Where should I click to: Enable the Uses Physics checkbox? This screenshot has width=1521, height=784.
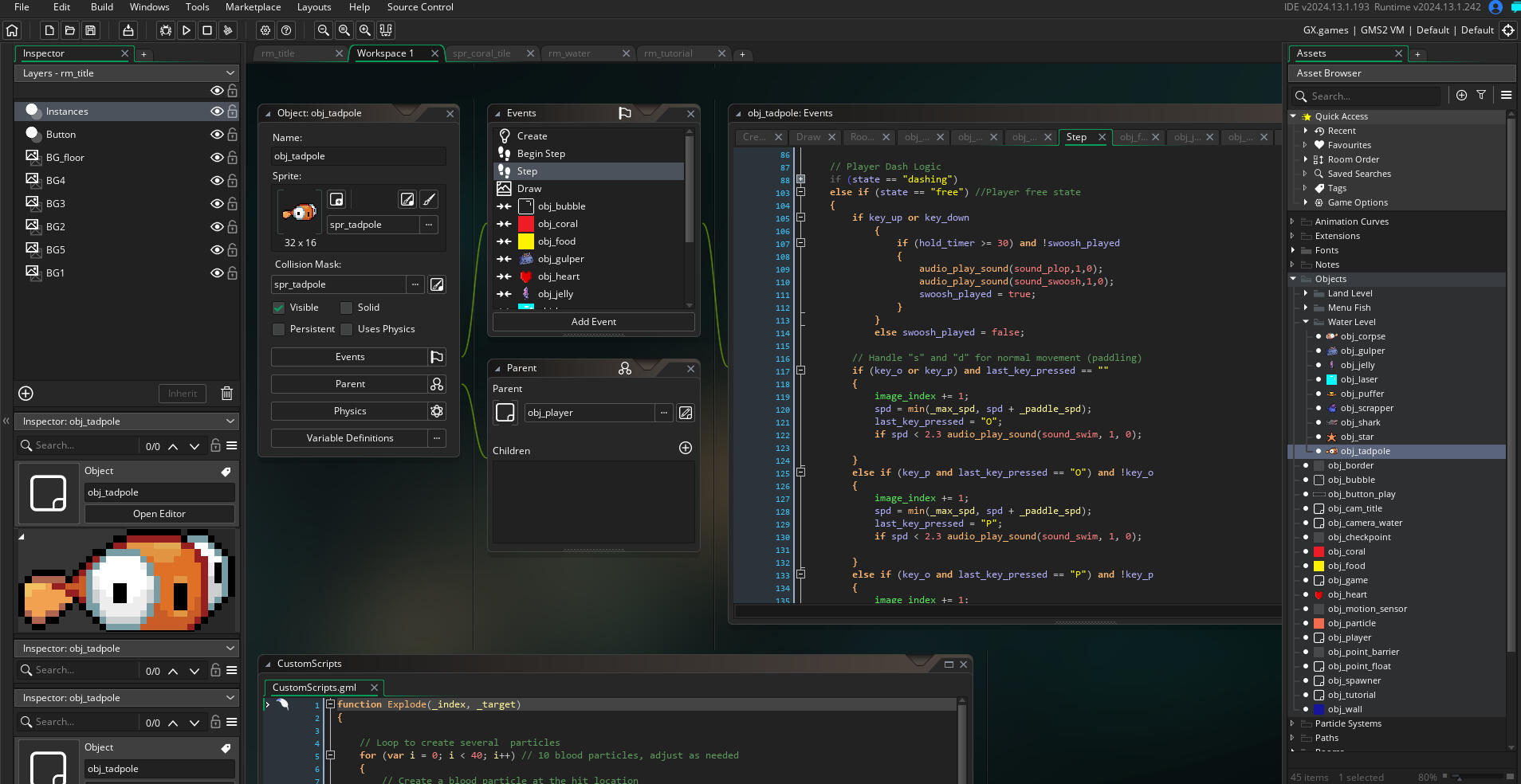[x=347, y=329]
